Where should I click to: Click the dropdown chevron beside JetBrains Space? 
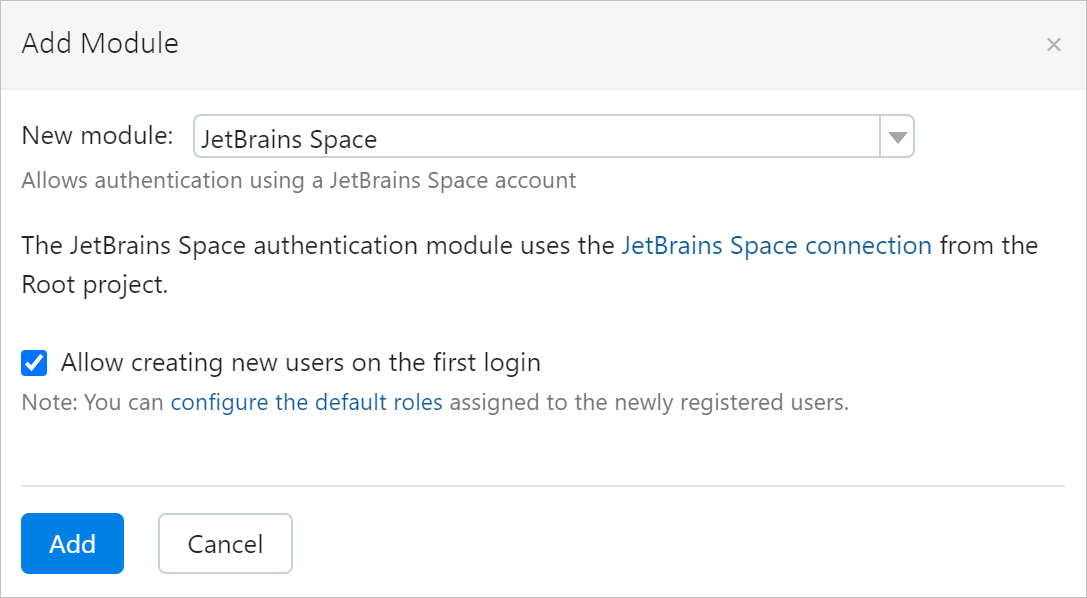point(897,136)
